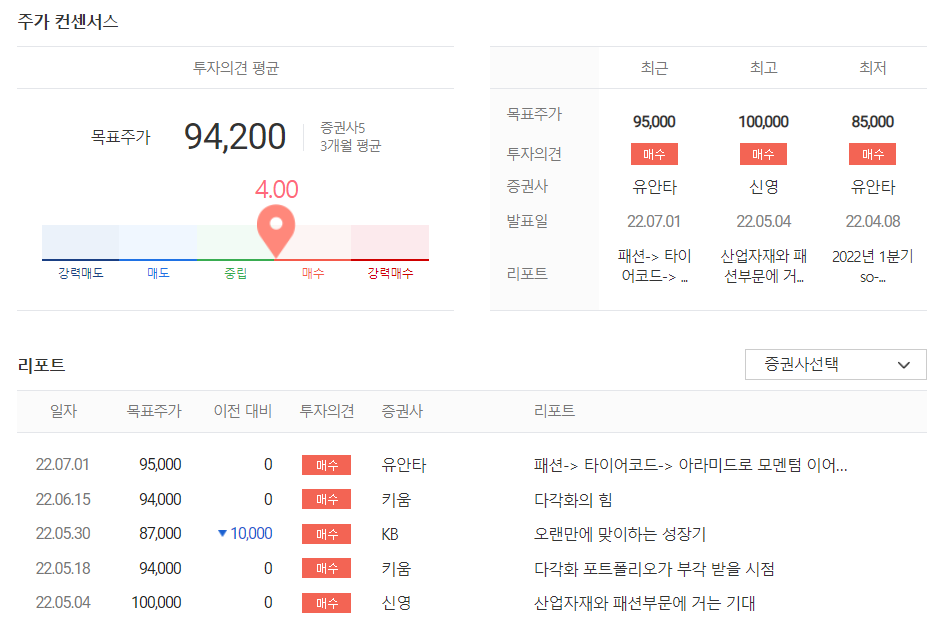Click 최저 report summary 2022년 1분기 so-...
The image size is (946, 621).
[872, 266]
